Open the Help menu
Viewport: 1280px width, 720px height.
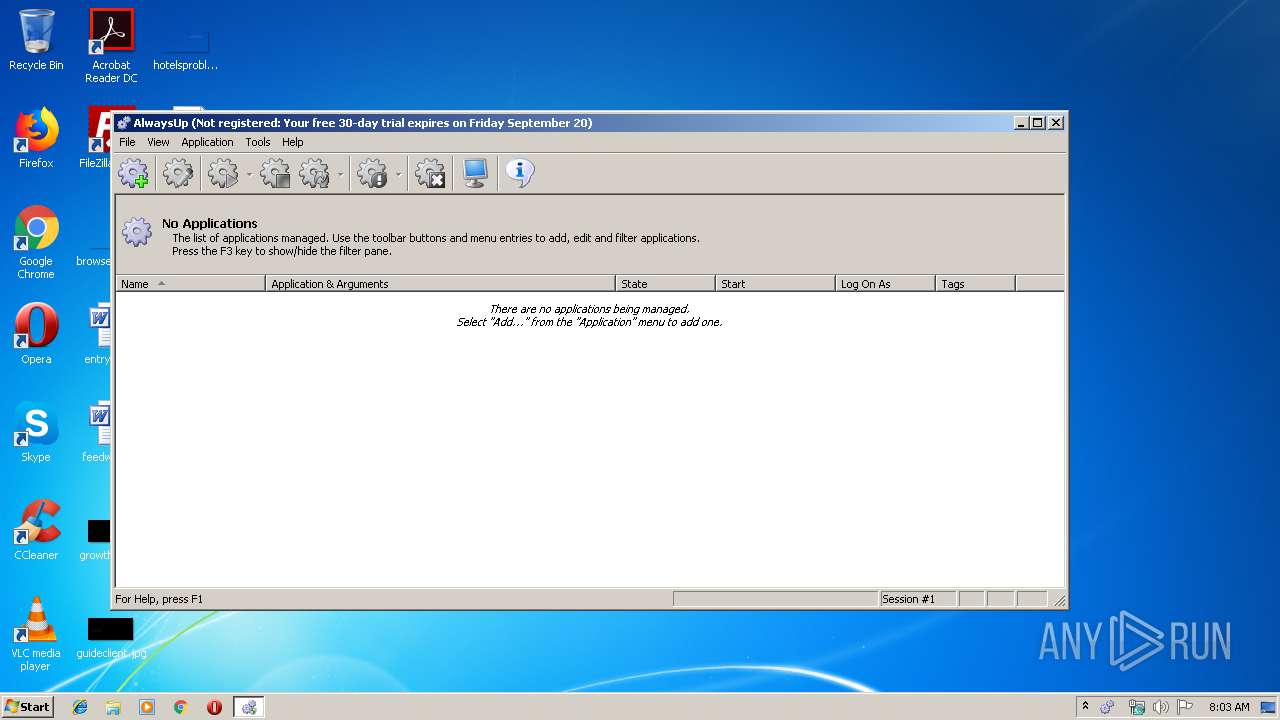[x=292, y=142]
